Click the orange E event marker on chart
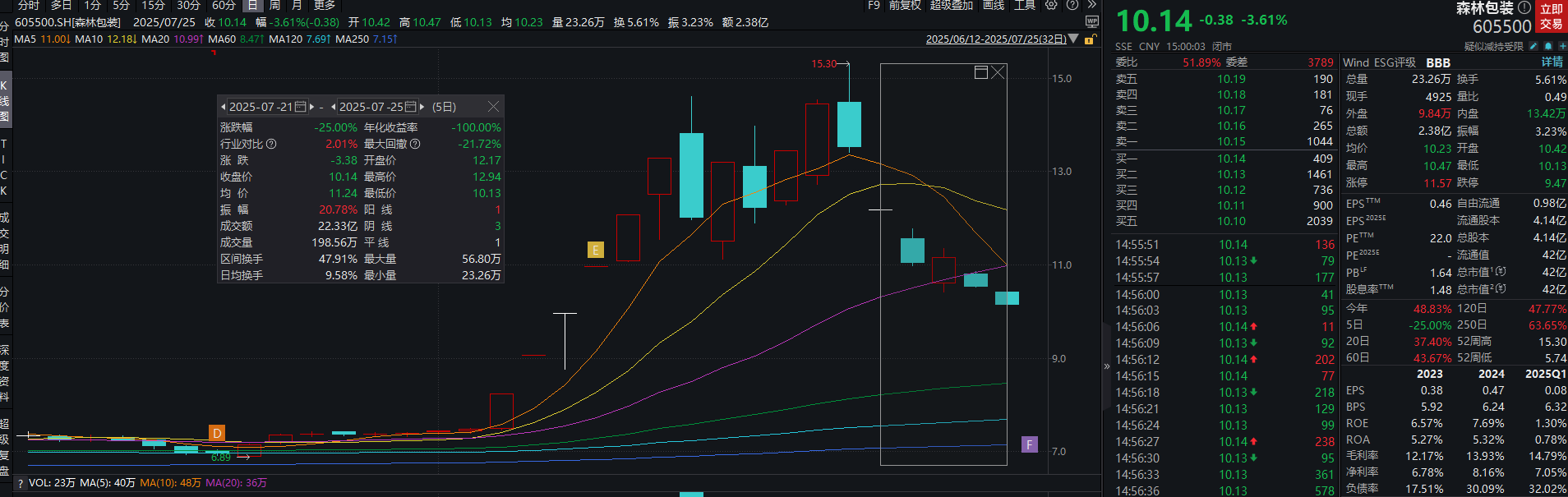Viewport: 1568px width, 497px height. point(596,250)
